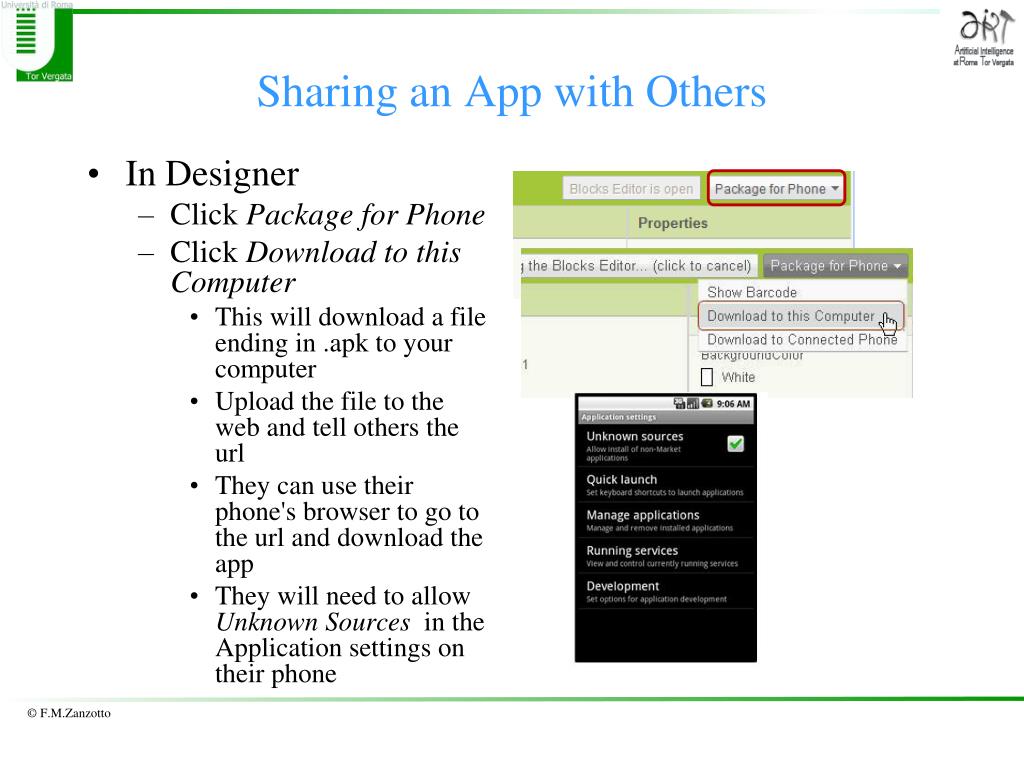Open Development setting on phone

(665, 591)
